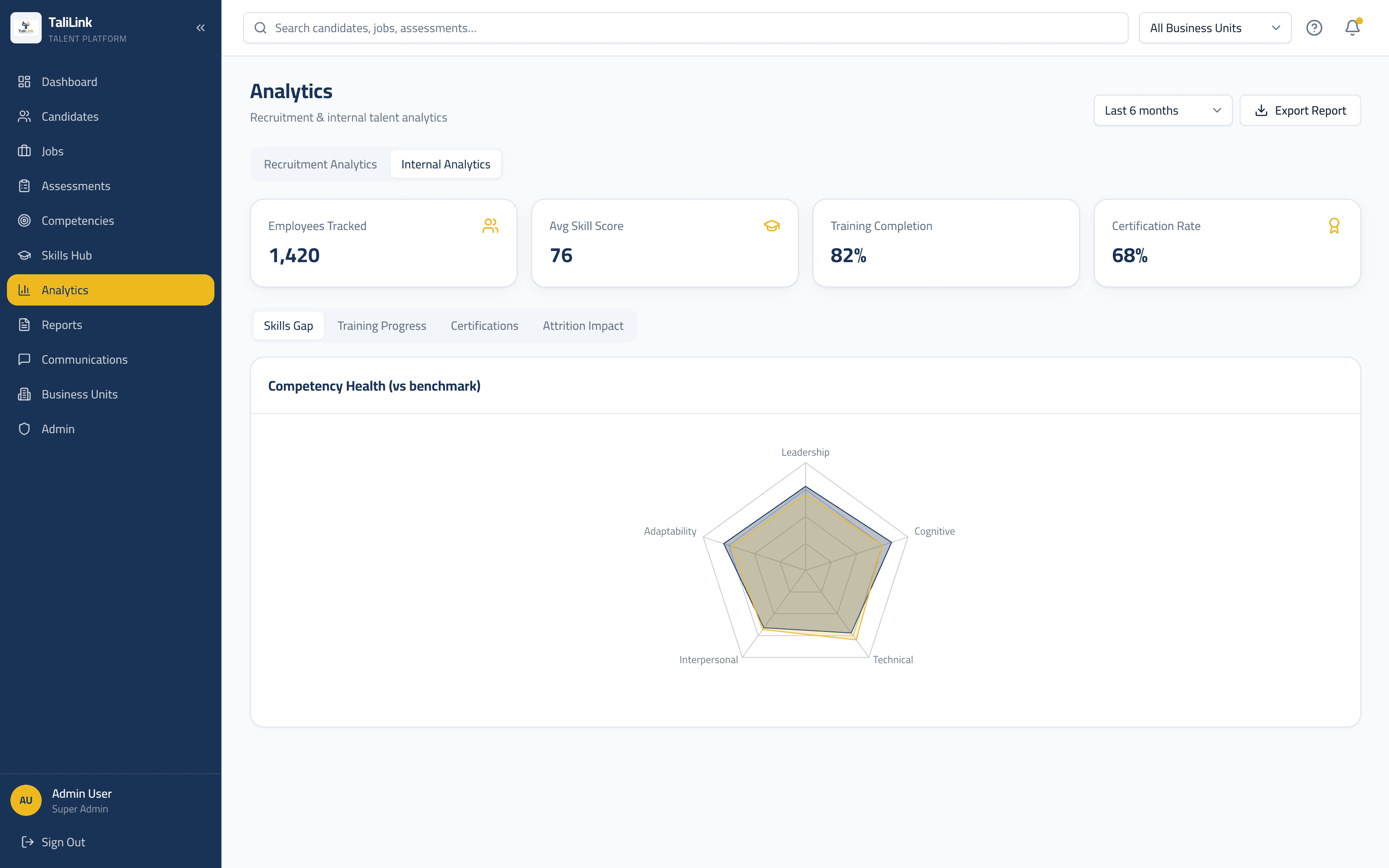
Task: Open the All Business Units dropdown
Action: (1215, 27)
